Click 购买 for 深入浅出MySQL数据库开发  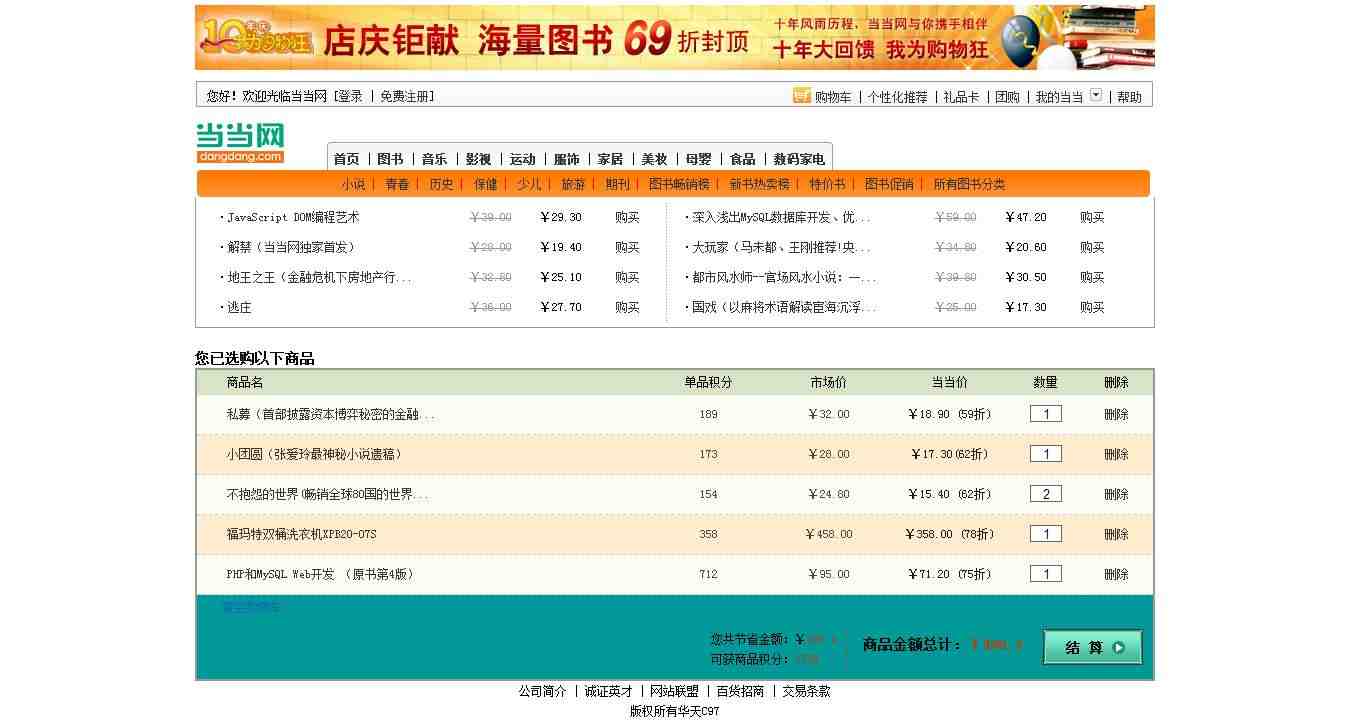pyautogui.click(x=1092, y=217)
